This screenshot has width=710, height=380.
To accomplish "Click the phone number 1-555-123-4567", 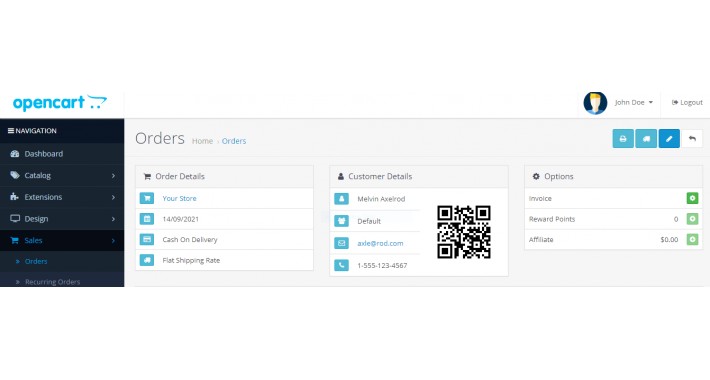I will point(382,265).
